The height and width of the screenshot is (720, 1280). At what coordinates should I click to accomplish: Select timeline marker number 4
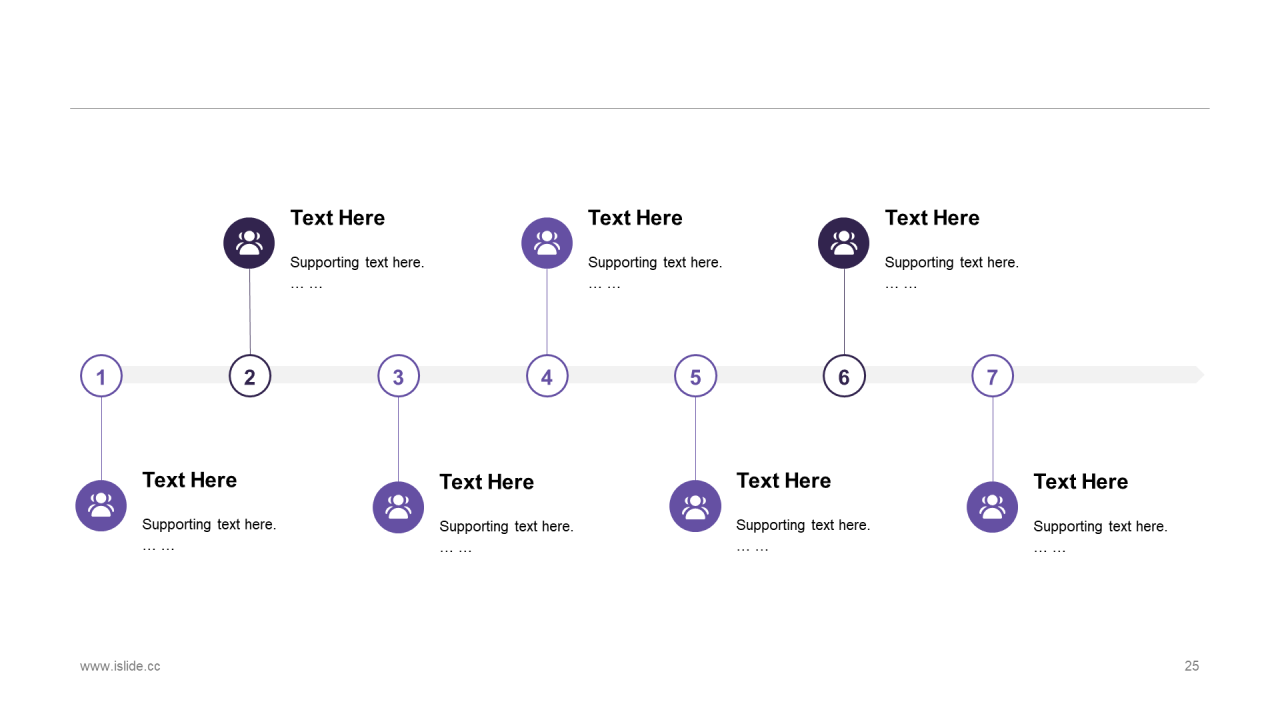(547, 376)
